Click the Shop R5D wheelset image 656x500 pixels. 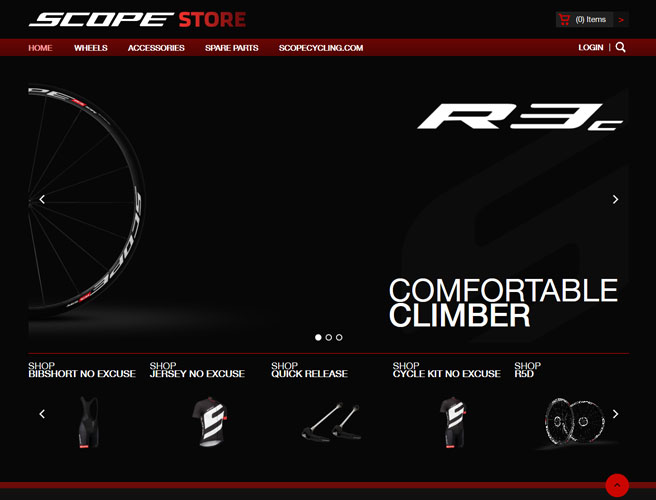click(575, 422)
